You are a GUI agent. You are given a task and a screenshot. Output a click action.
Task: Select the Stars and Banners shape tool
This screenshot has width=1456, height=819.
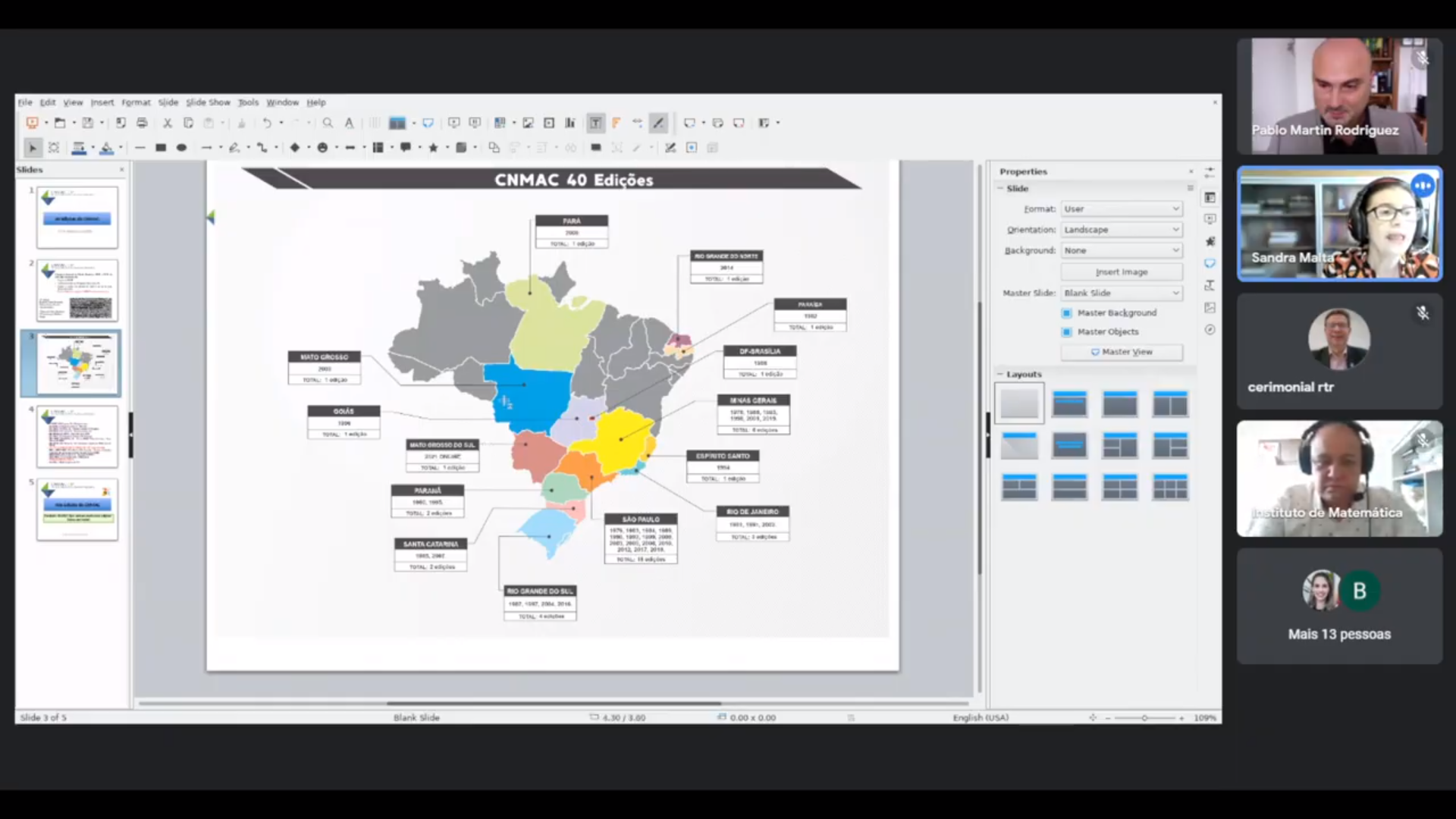click(x=433, y=148)
